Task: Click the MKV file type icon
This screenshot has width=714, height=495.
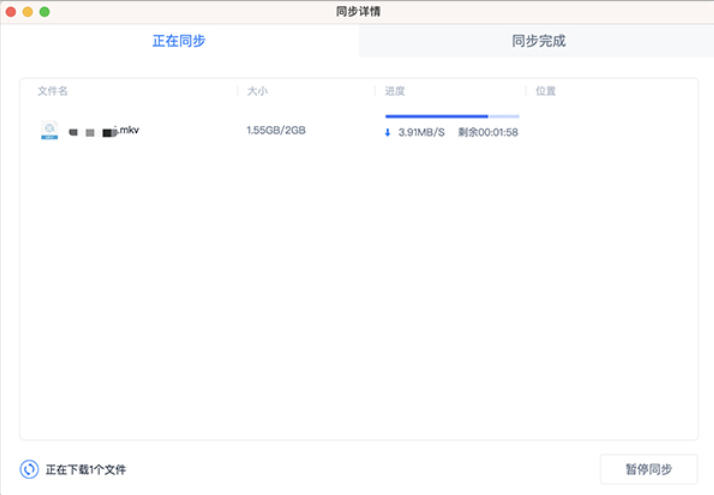Action: (x=49, y=130)
